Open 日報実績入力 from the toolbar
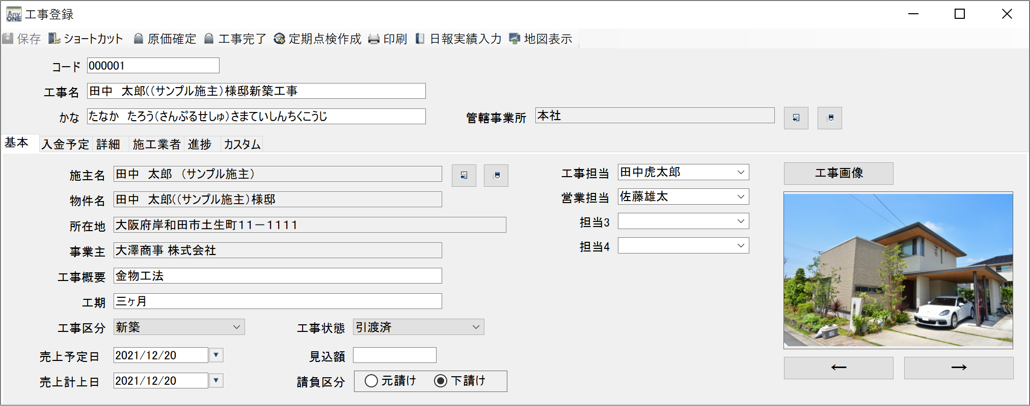 (x=421, y=39)
